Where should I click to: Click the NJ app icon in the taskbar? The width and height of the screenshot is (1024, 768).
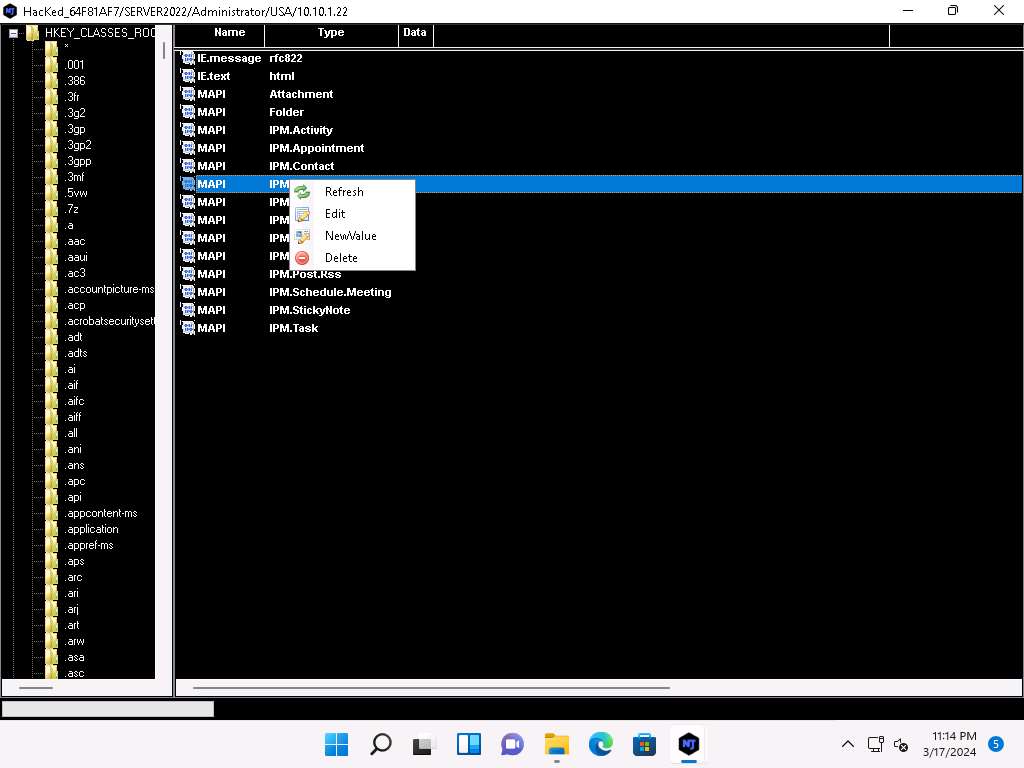click(x=688, y=744)
